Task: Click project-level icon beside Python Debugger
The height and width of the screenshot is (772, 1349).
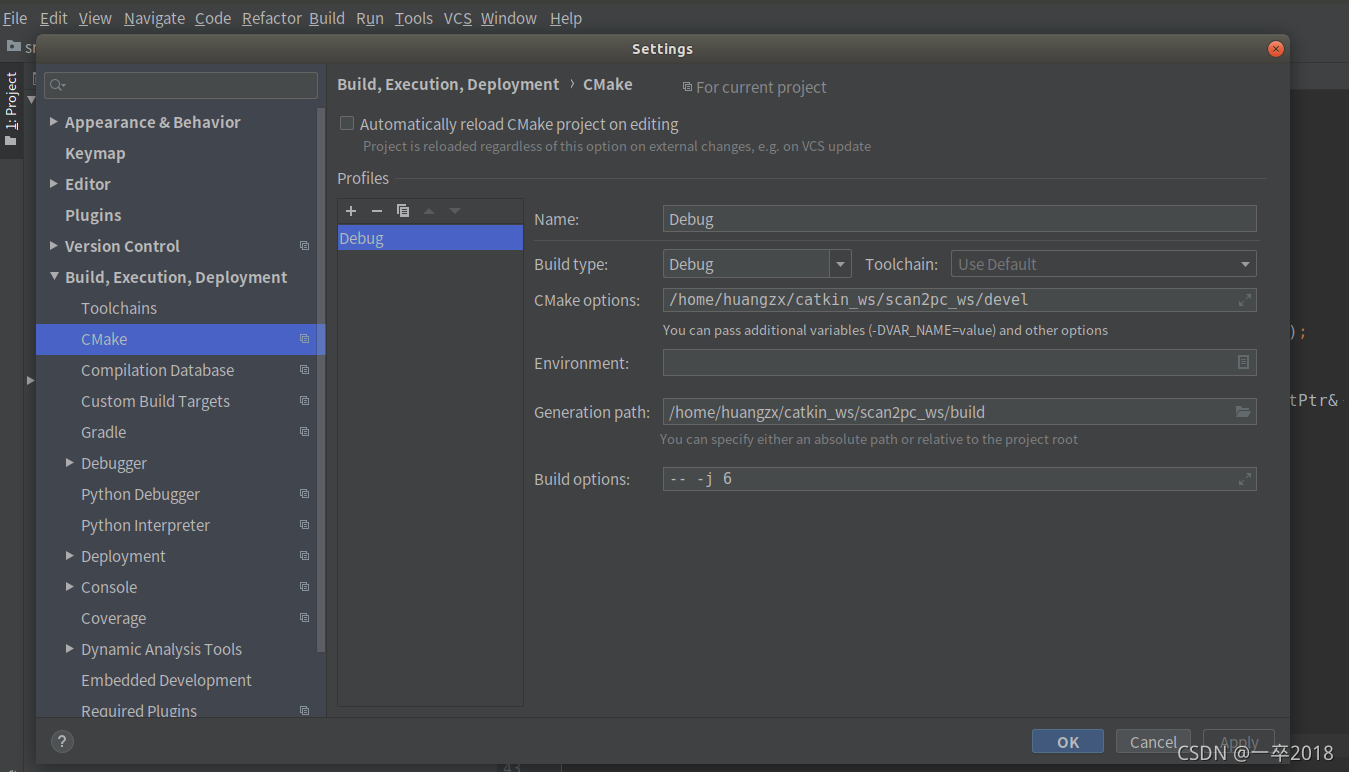Action: tap(305, 494)
